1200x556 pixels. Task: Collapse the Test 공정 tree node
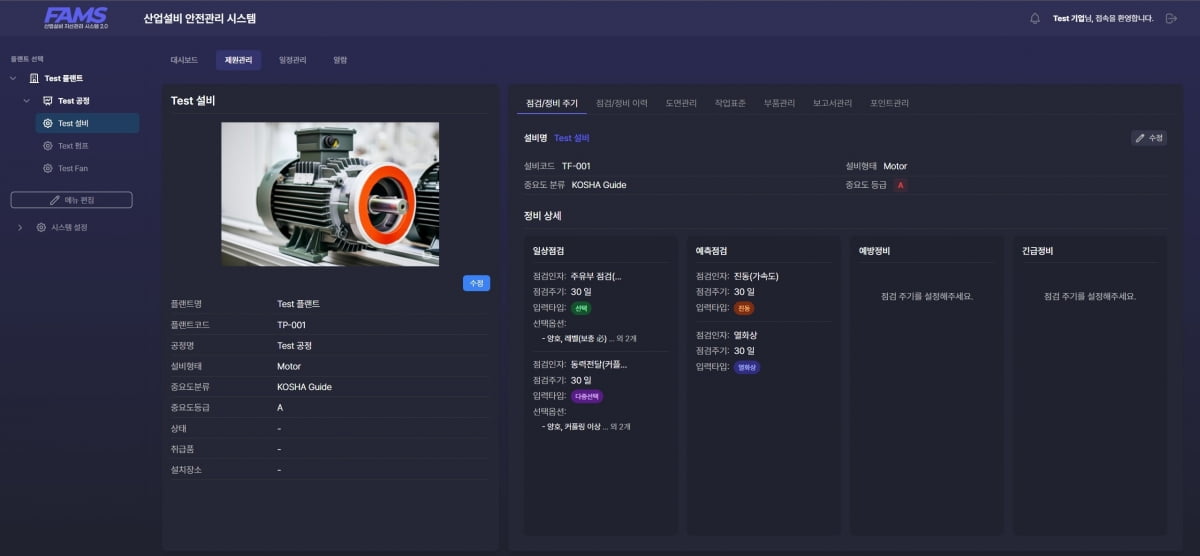click(27, 101)
